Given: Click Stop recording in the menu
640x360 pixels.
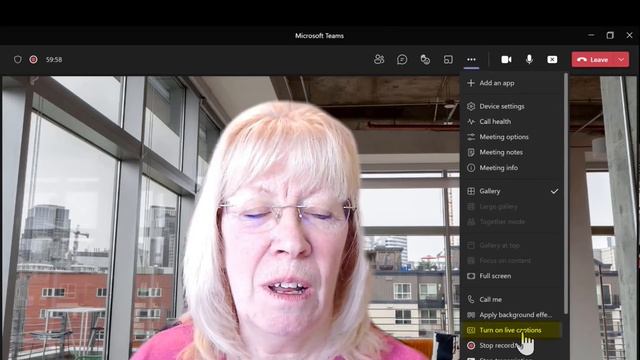Looking at the screenshot, I should (512, 345).
